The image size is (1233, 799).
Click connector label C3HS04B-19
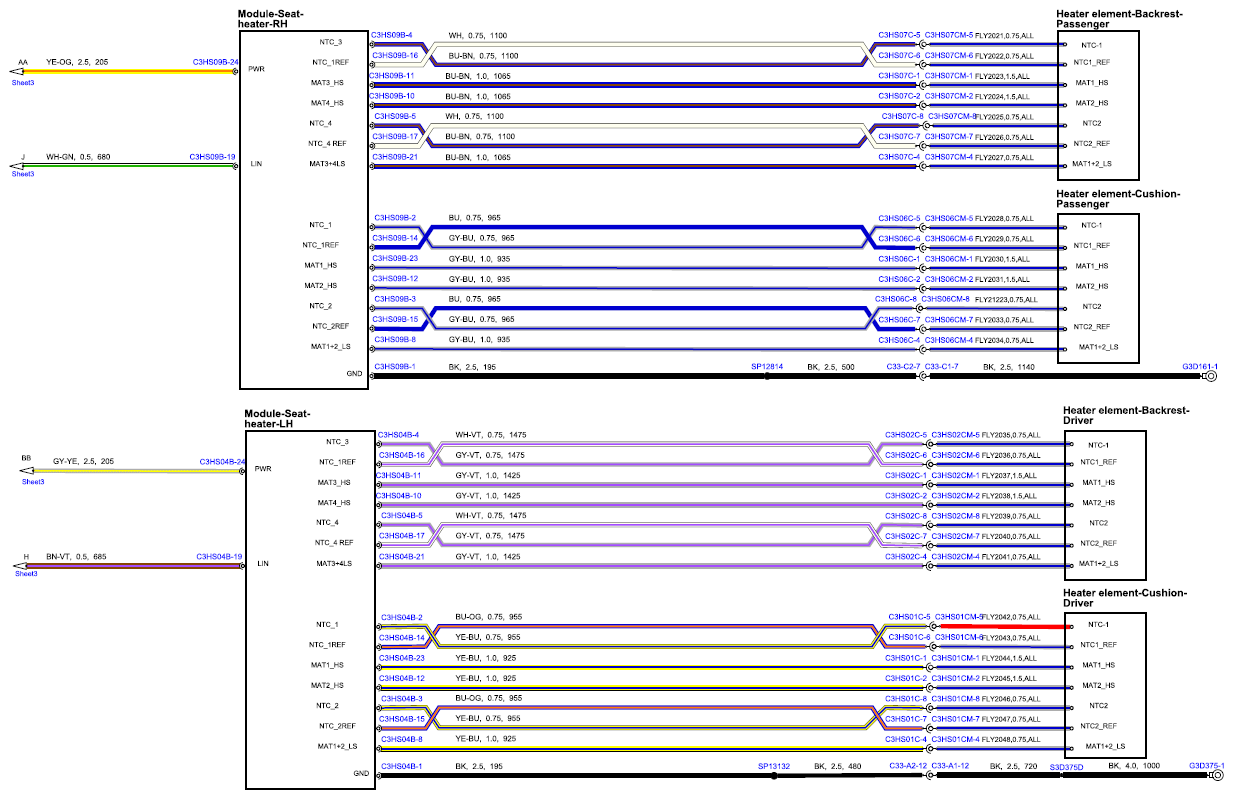click(x=220, y=556)
